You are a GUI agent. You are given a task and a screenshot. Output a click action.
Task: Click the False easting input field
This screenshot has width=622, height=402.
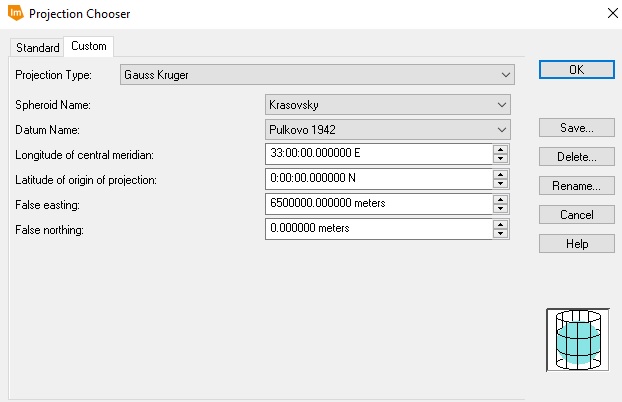coord(378,204)
